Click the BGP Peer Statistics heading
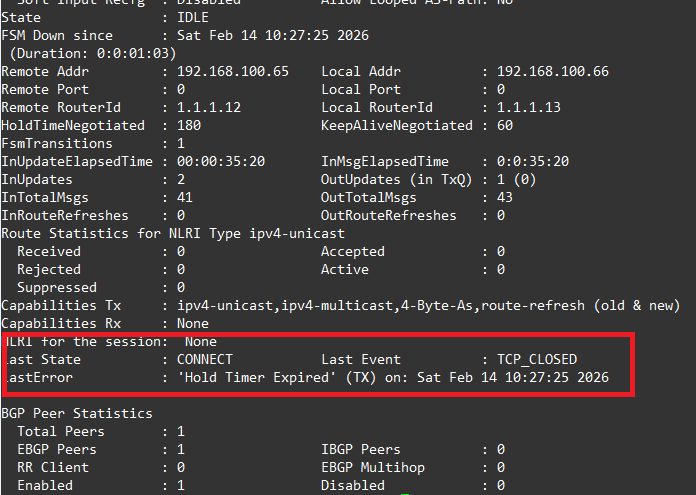The image size is (696, 495). pos(78,414)
